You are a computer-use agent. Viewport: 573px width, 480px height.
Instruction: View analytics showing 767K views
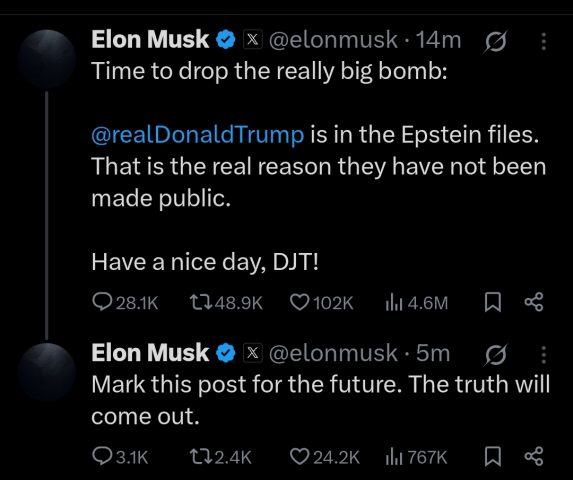[416, 457]
